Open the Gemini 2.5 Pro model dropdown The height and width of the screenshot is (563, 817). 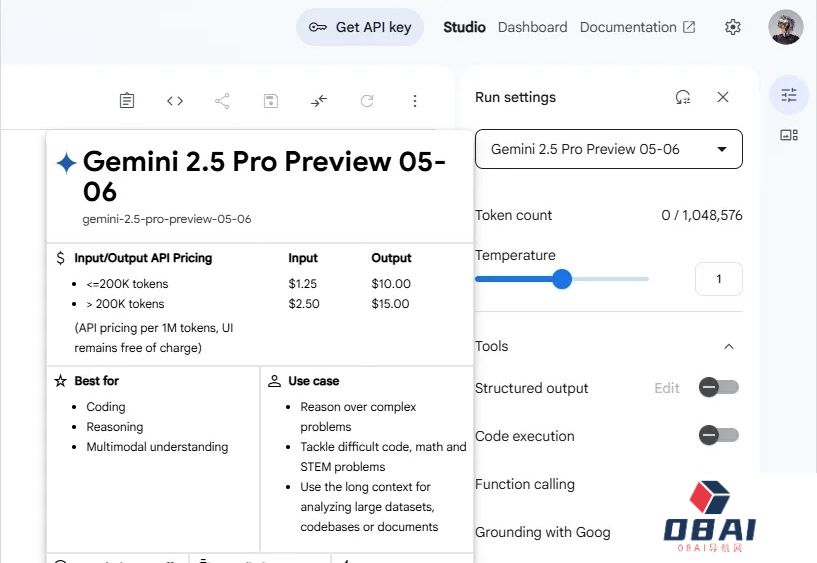point(609,149)
